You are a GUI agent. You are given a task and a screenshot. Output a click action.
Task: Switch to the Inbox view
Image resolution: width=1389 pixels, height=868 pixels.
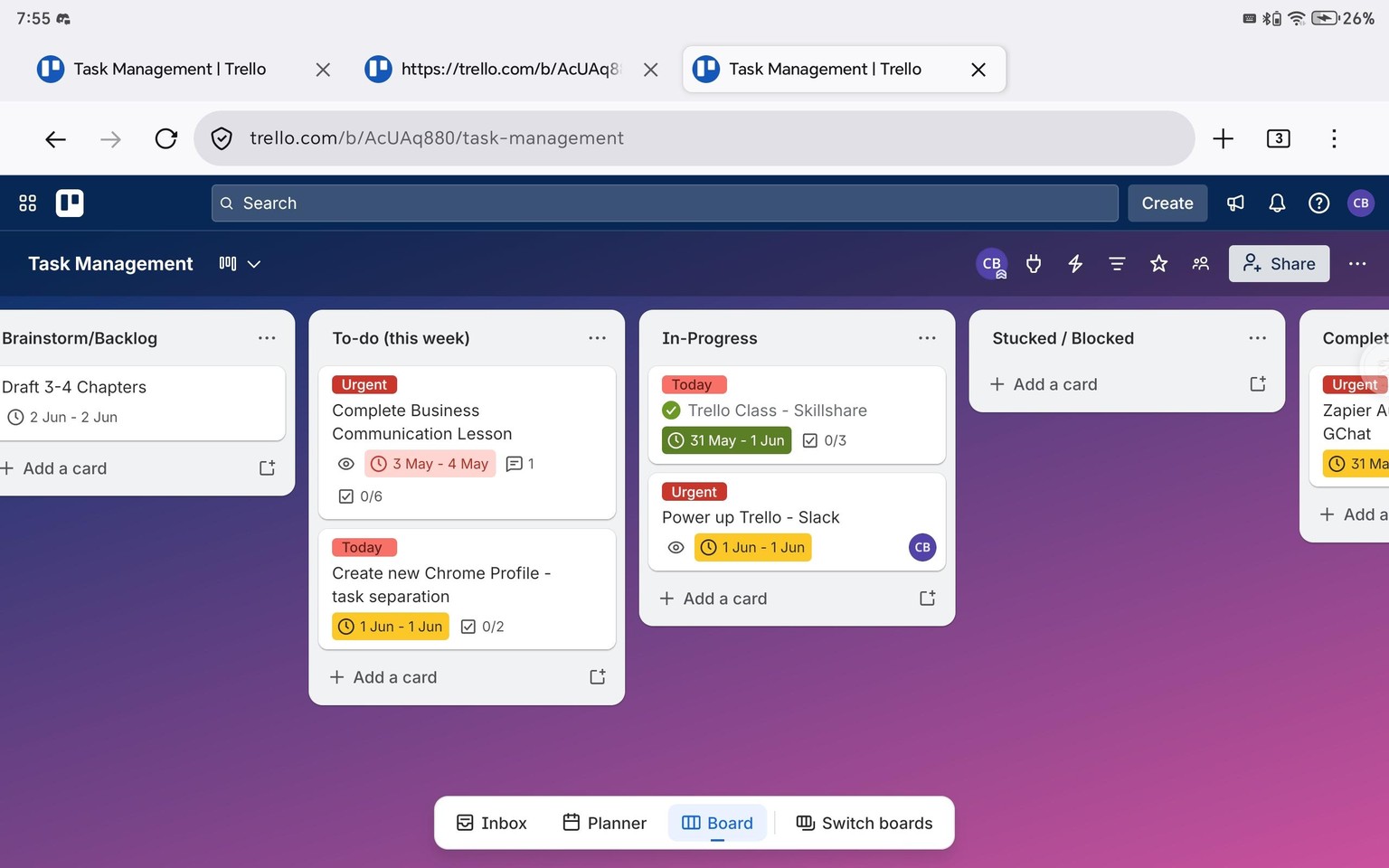click(x=492, y=823)
